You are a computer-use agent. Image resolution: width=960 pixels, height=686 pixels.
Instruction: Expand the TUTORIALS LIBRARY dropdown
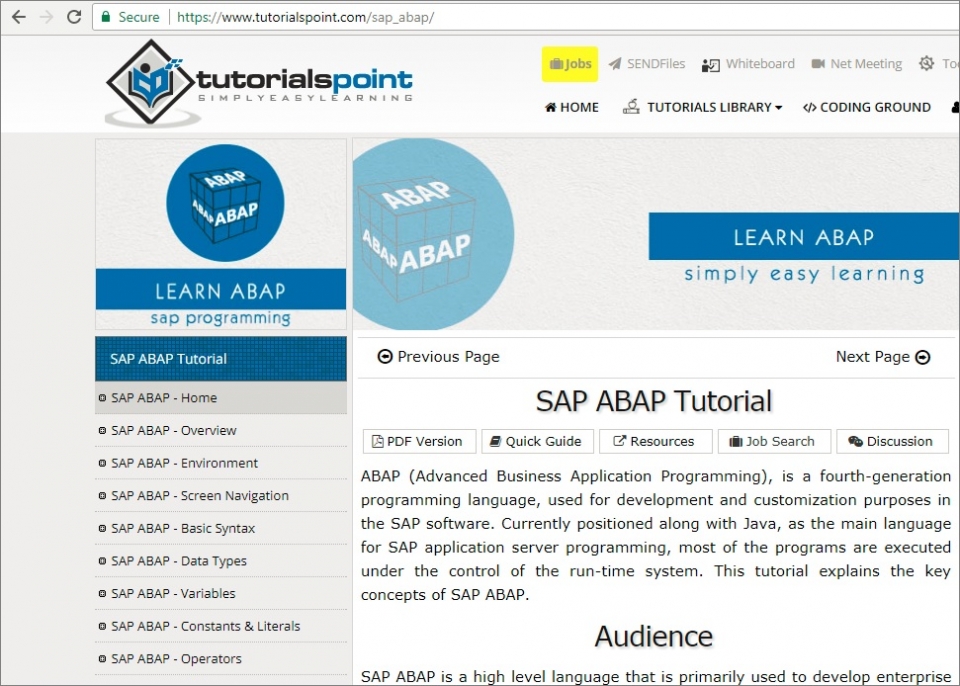tap(702, 107)
